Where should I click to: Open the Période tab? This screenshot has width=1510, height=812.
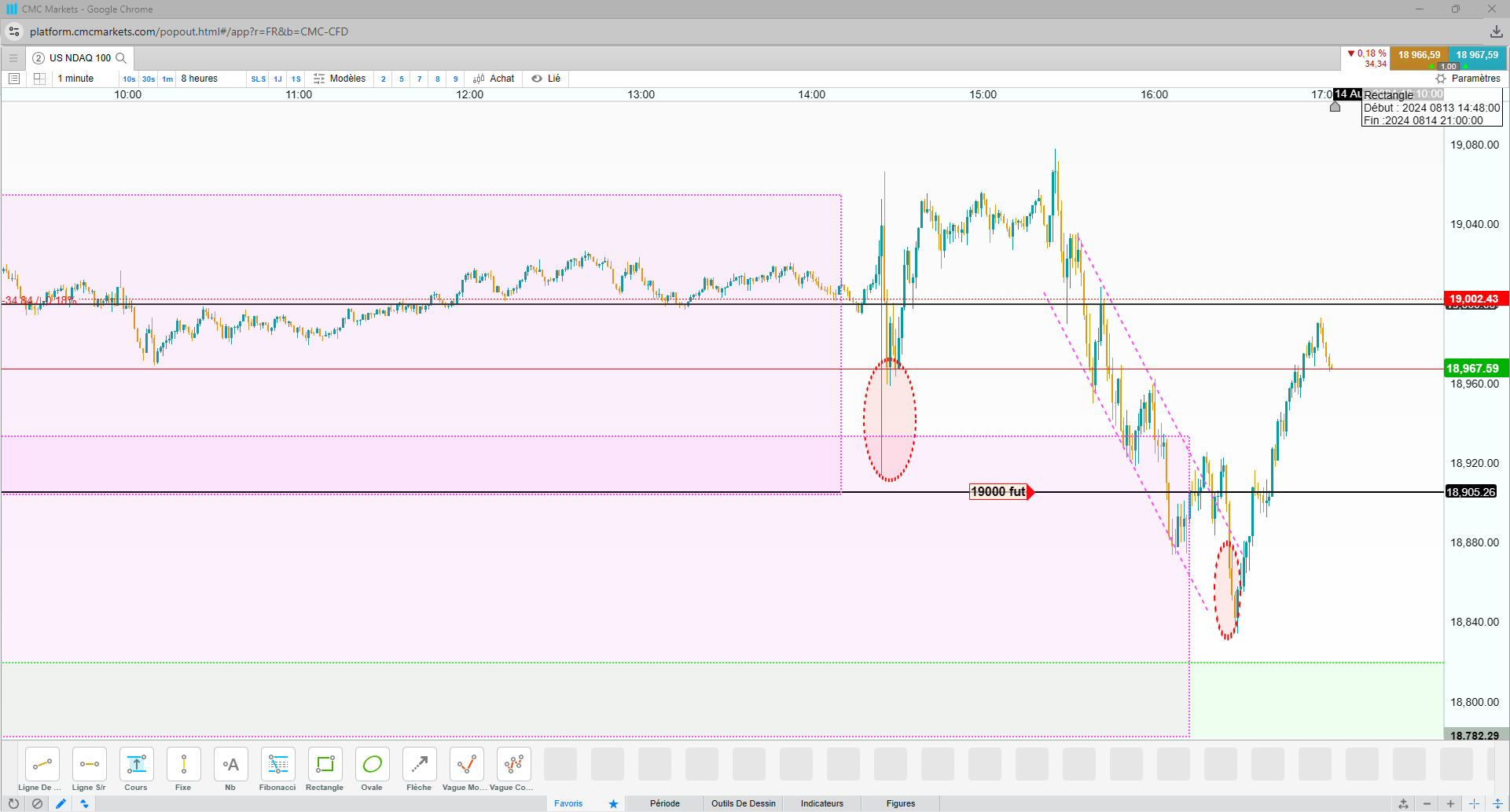[x=665, y=803]
